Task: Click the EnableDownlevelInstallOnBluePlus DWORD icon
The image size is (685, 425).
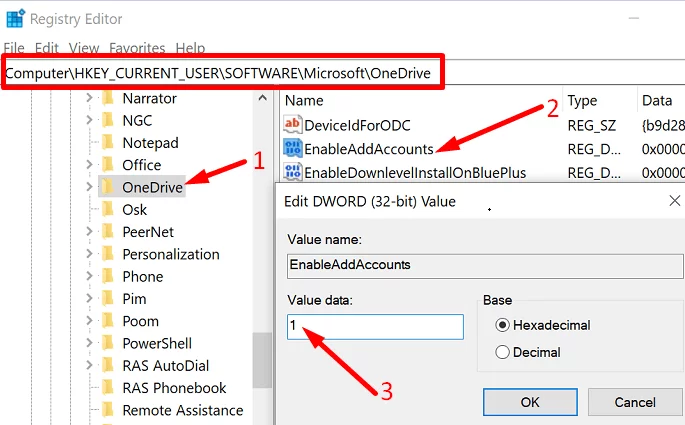Action: coord(292,172)
